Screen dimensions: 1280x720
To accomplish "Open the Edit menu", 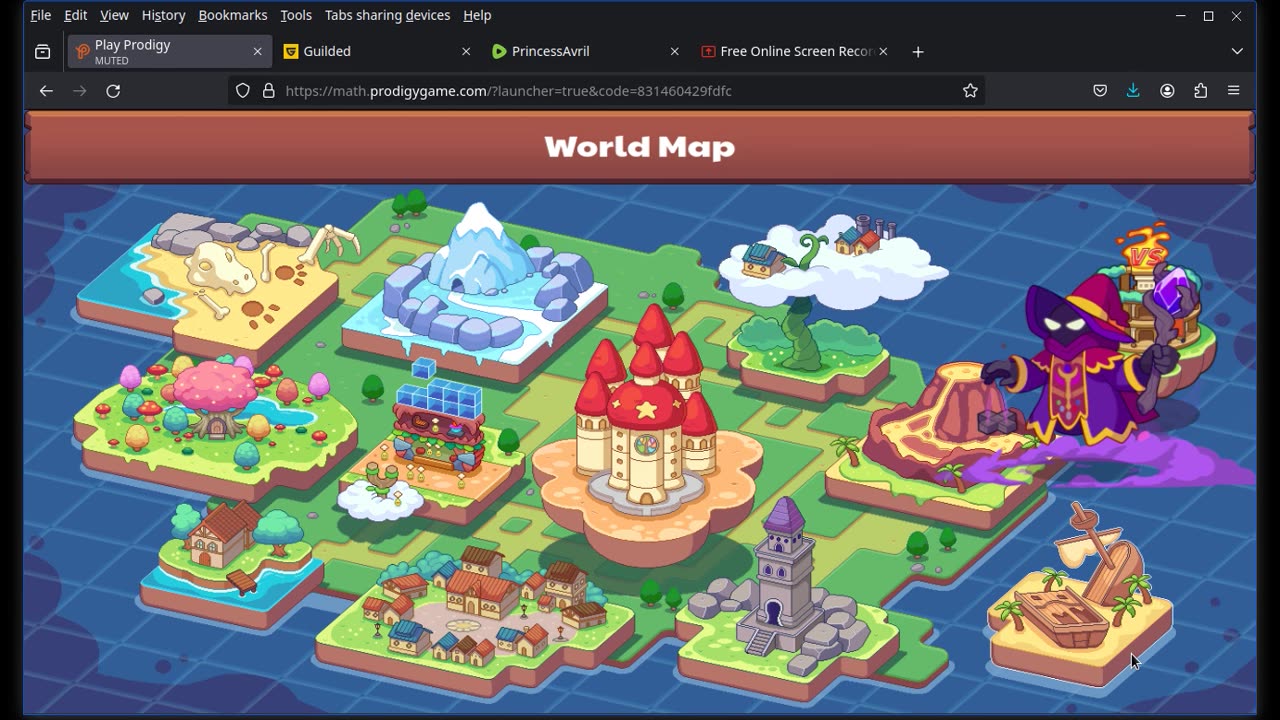I will (76, 15).
